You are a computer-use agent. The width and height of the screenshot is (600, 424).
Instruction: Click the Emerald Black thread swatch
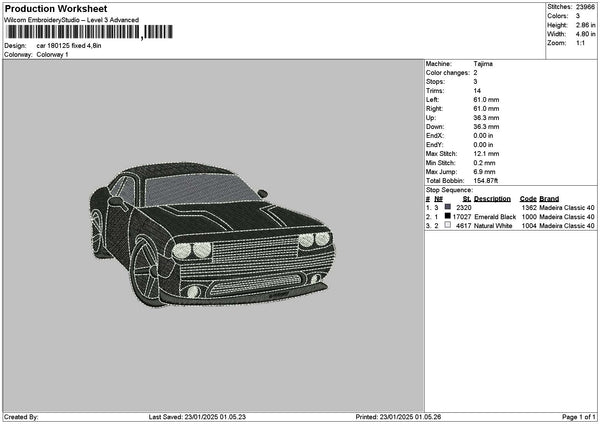pos(447,216)
